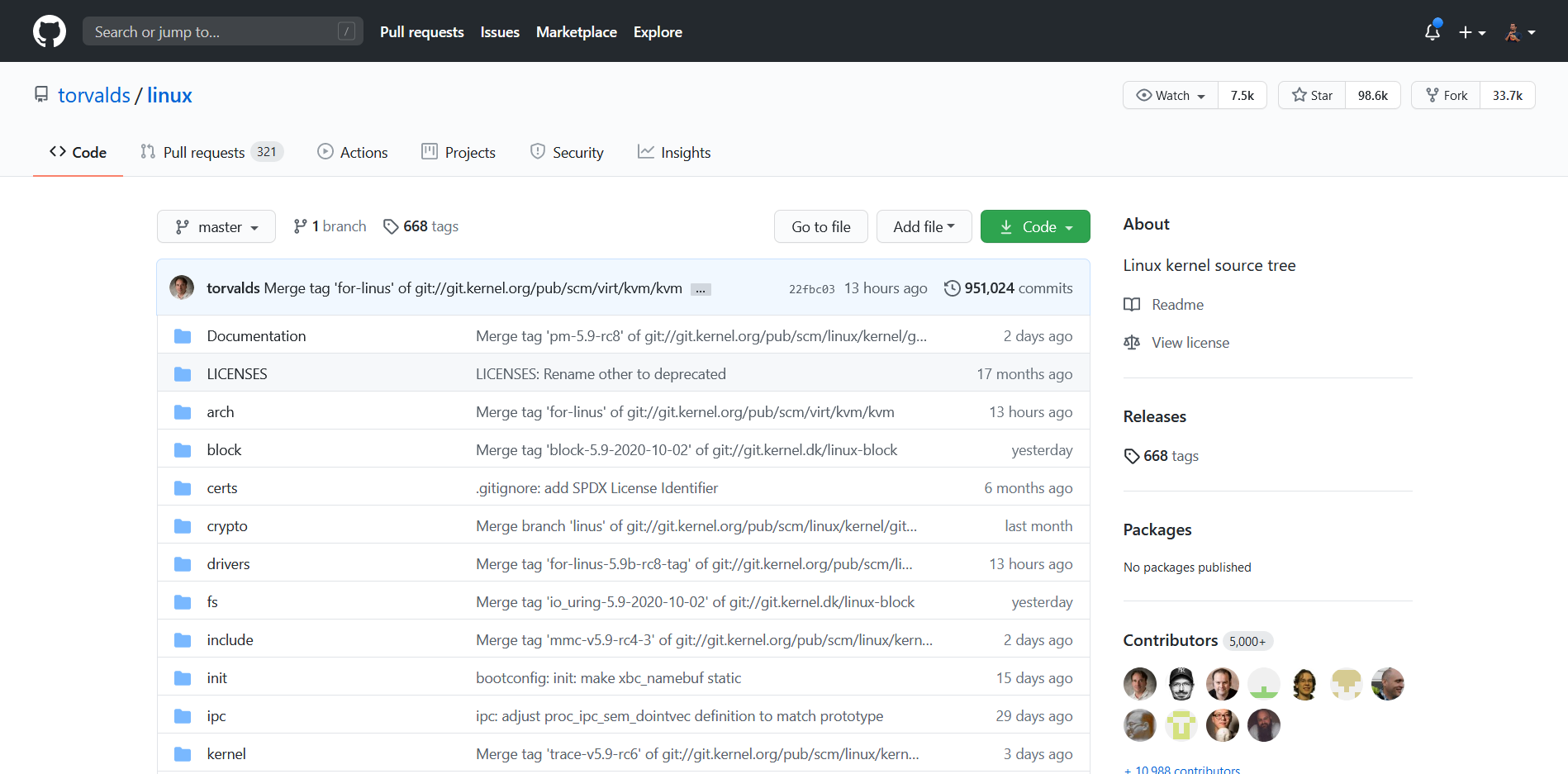The width and height of the screenshot is (1568, 774).
Task: Switch to the Insights tab
Action: coord(674,152)
